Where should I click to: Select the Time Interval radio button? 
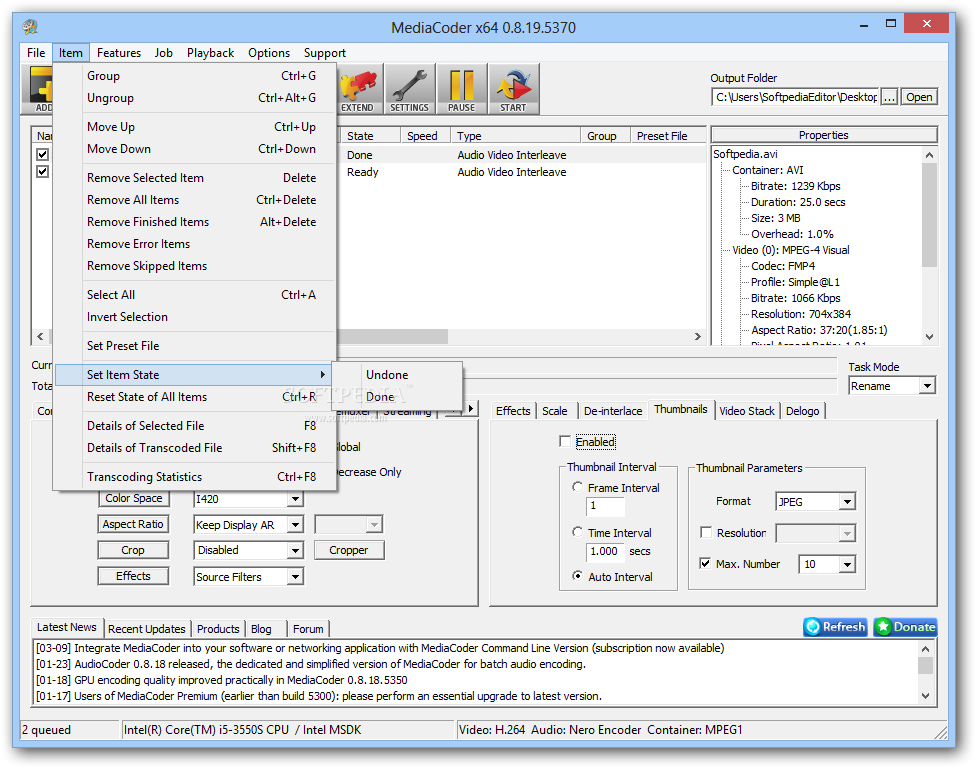[577, 532]
